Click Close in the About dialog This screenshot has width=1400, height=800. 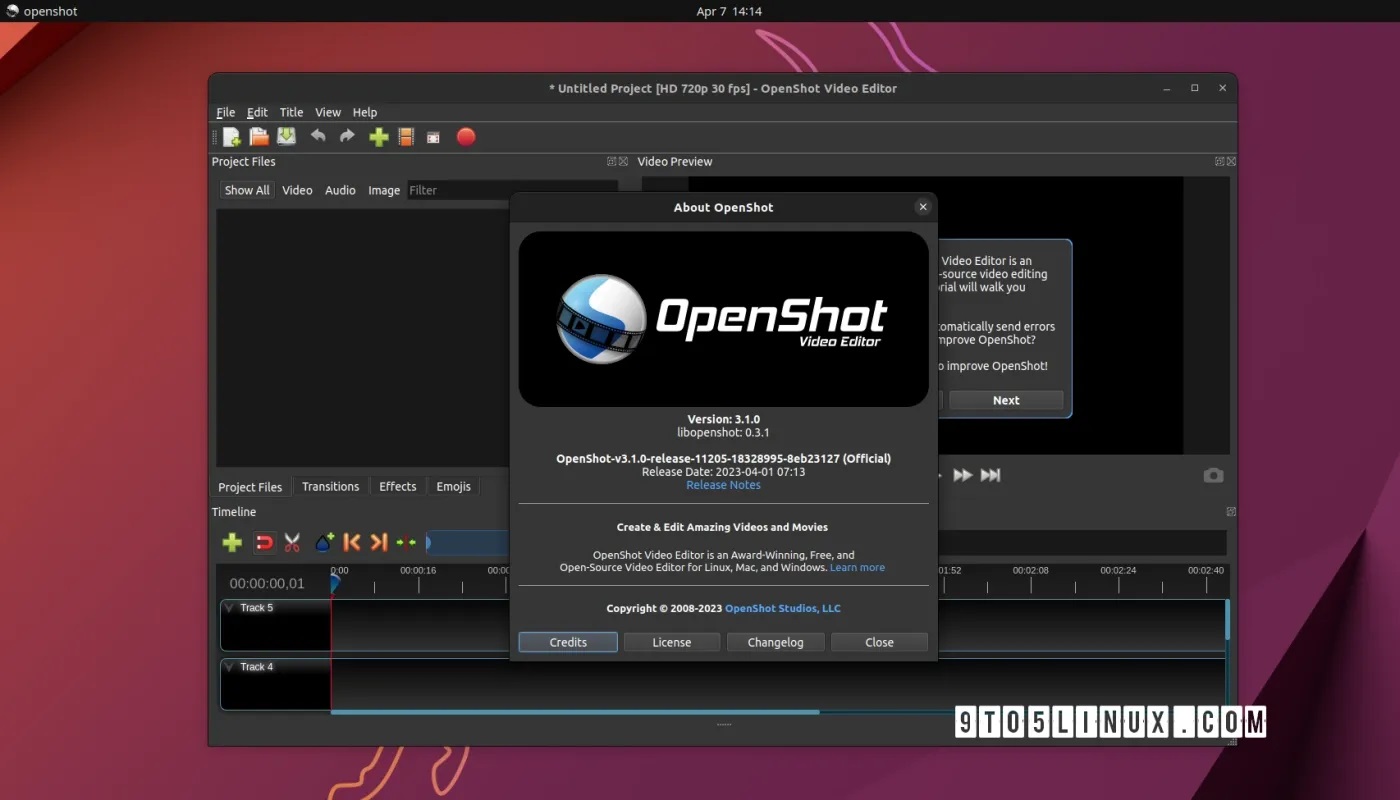click(880, 642)
